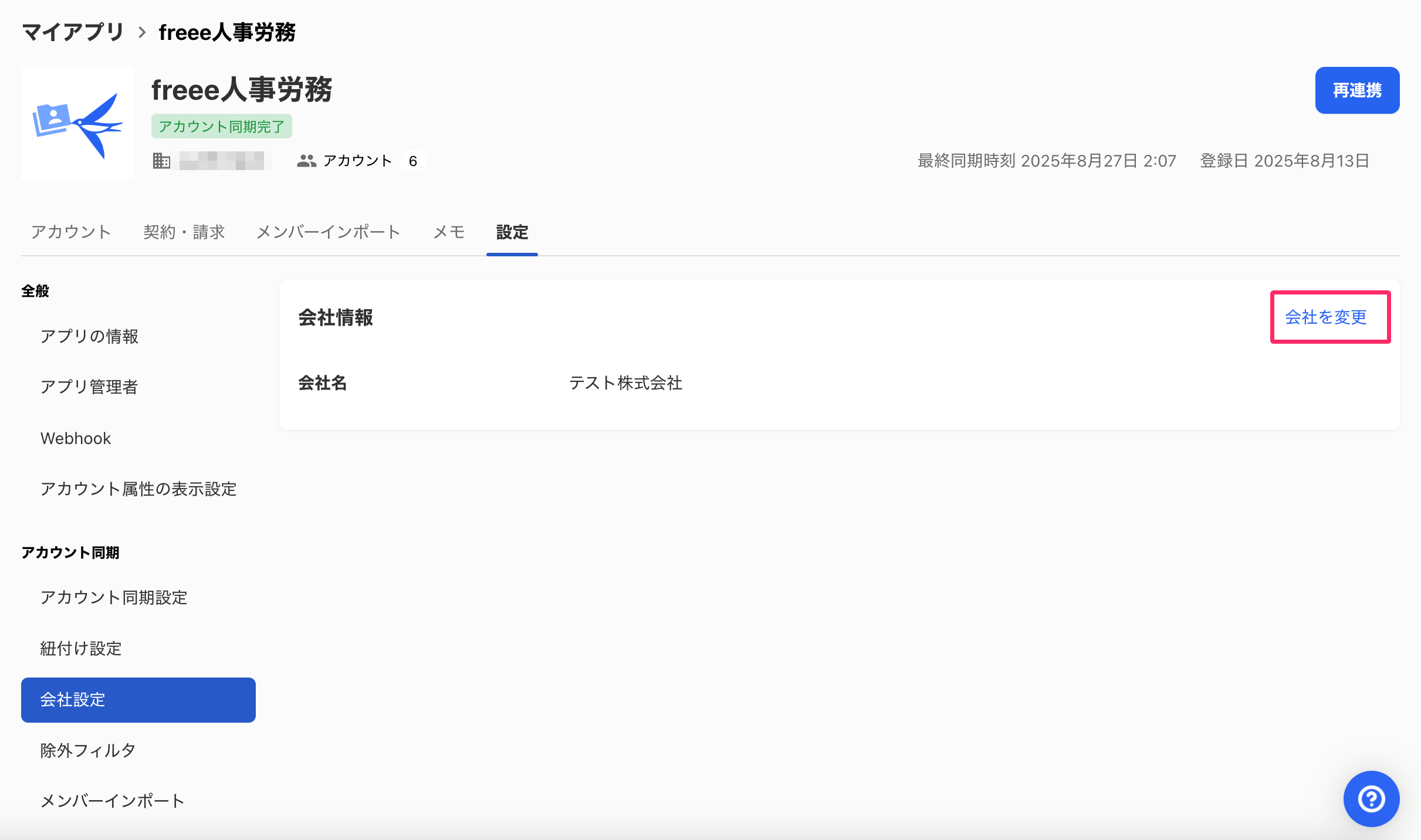1421x840 pixels.
Task: Click the 登録日 2025年8月13日 text
Action: tap(1284, 161)
